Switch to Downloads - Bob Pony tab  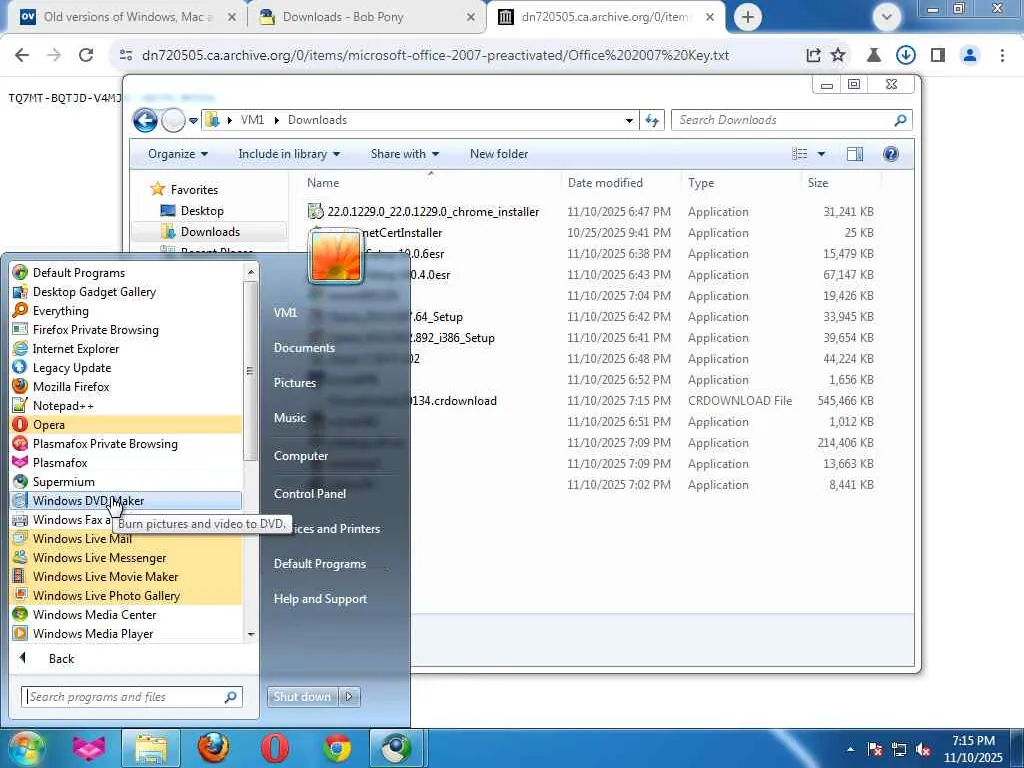point(368,17)
